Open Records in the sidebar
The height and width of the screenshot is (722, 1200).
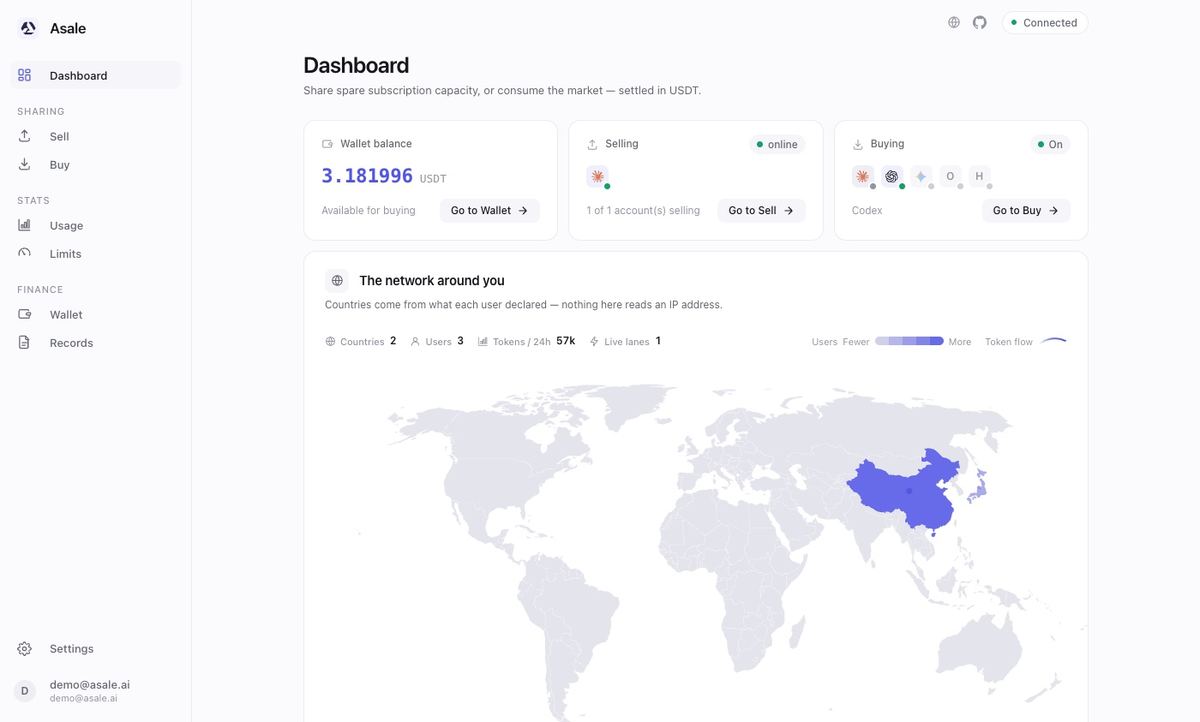coord(96,342)
